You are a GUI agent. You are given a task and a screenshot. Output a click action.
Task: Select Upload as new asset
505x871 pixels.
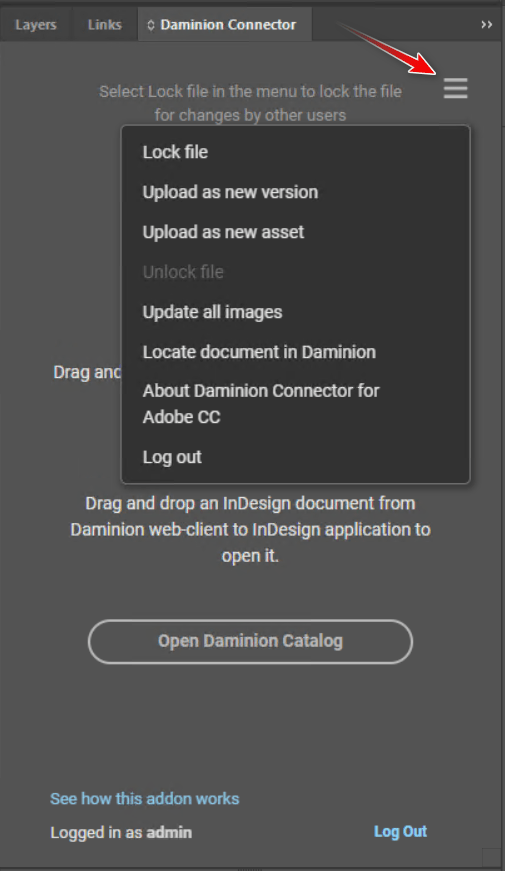[x=223, y=232]
